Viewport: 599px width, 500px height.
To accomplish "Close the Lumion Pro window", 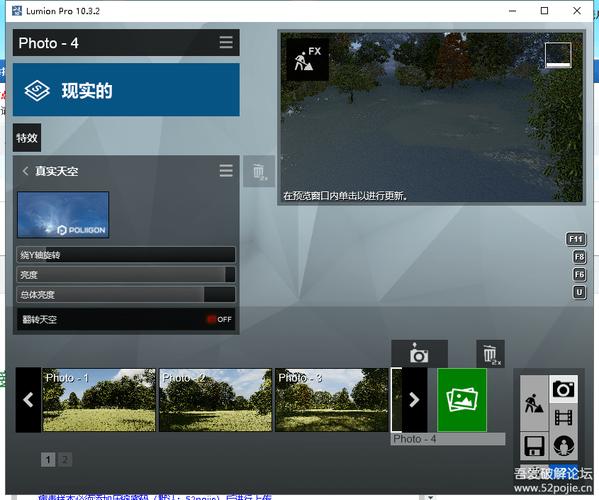I will (x=577, y=11).
